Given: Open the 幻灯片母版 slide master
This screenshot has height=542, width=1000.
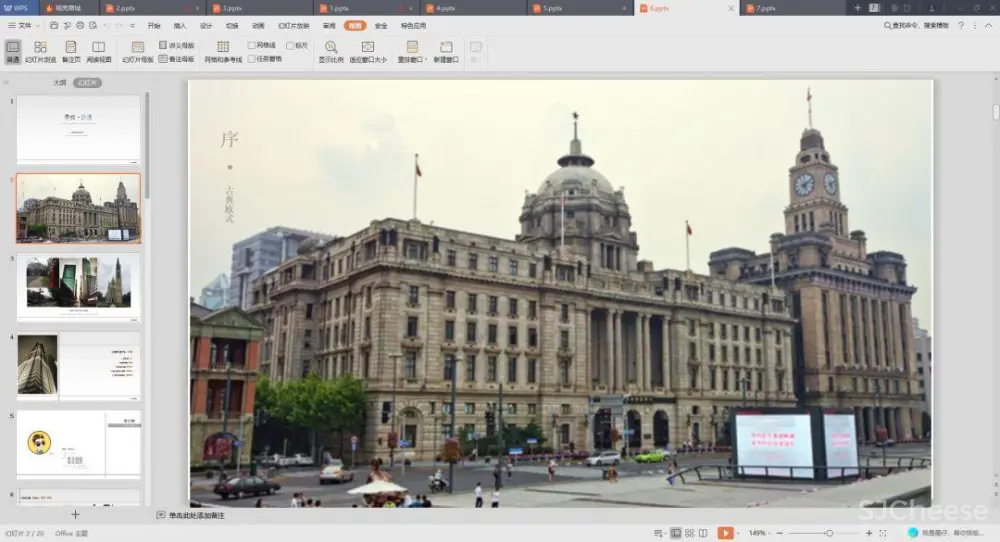Looking at the screenshot, I should point(138,52).
